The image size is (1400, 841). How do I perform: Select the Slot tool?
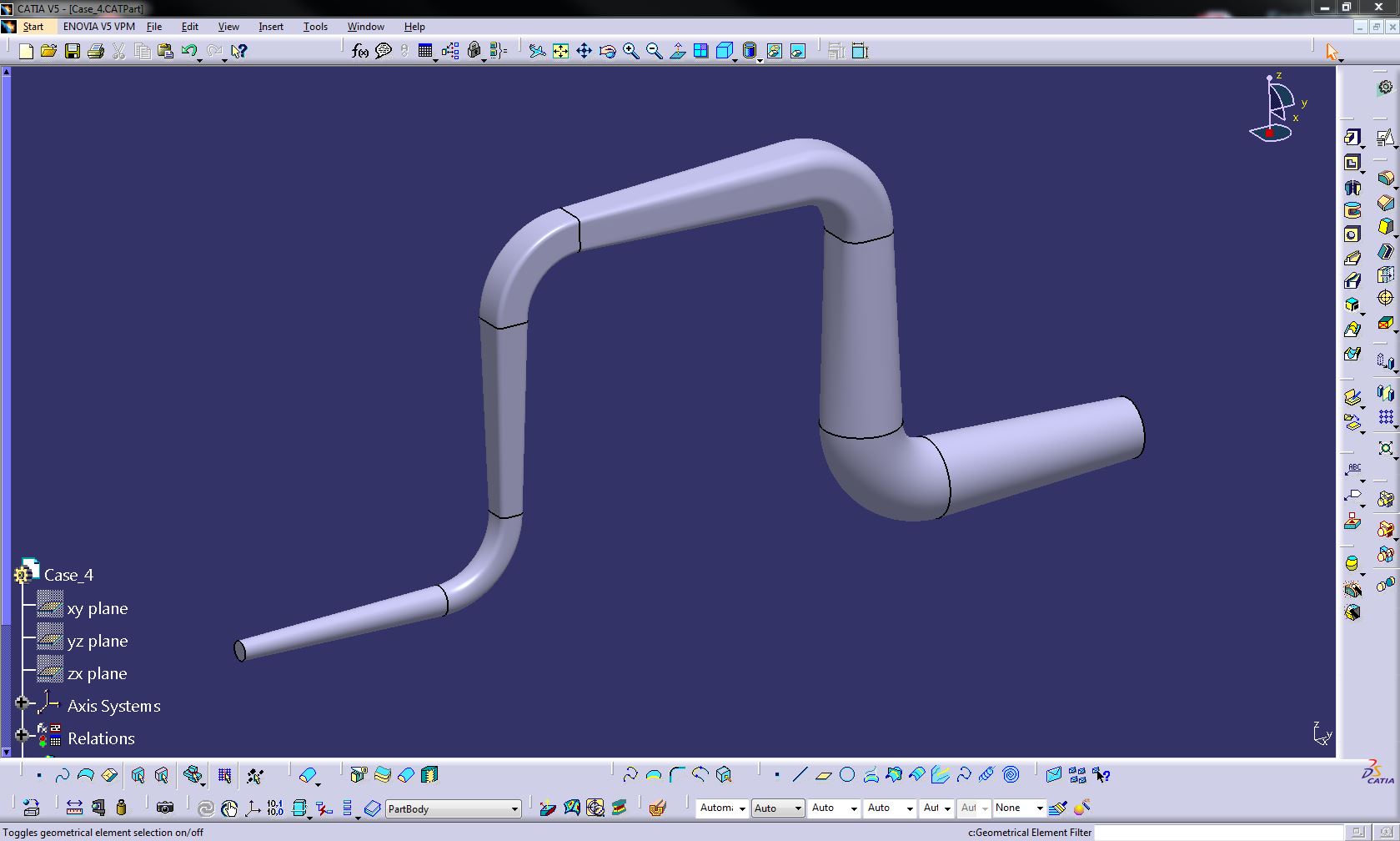pyautogui.click(x=1352, y=281)
